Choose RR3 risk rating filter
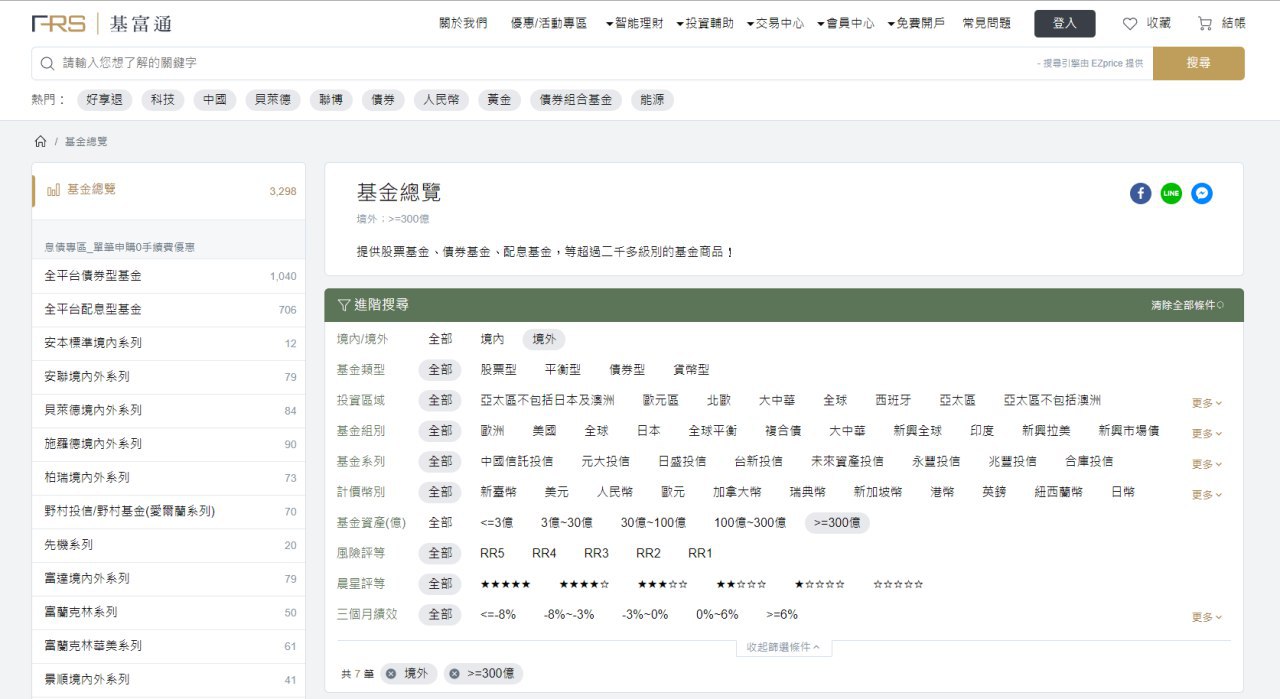Screen dimensions: 1280x699 [x=596, y=553]
